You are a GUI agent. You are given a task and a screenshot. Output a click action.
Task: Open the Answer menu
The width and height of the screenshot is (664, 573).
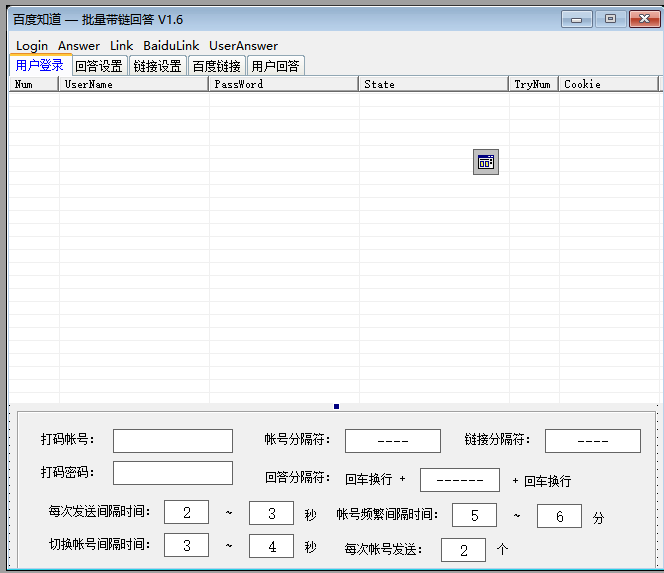click(79, 46)
